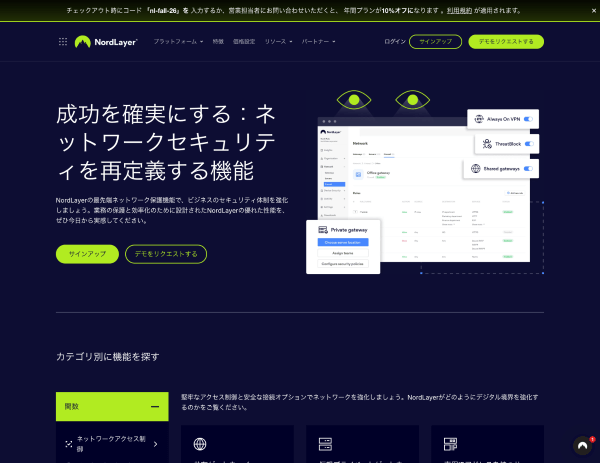
Task: Expand the パートナー dropdown
Action: (x=318, y=42)
